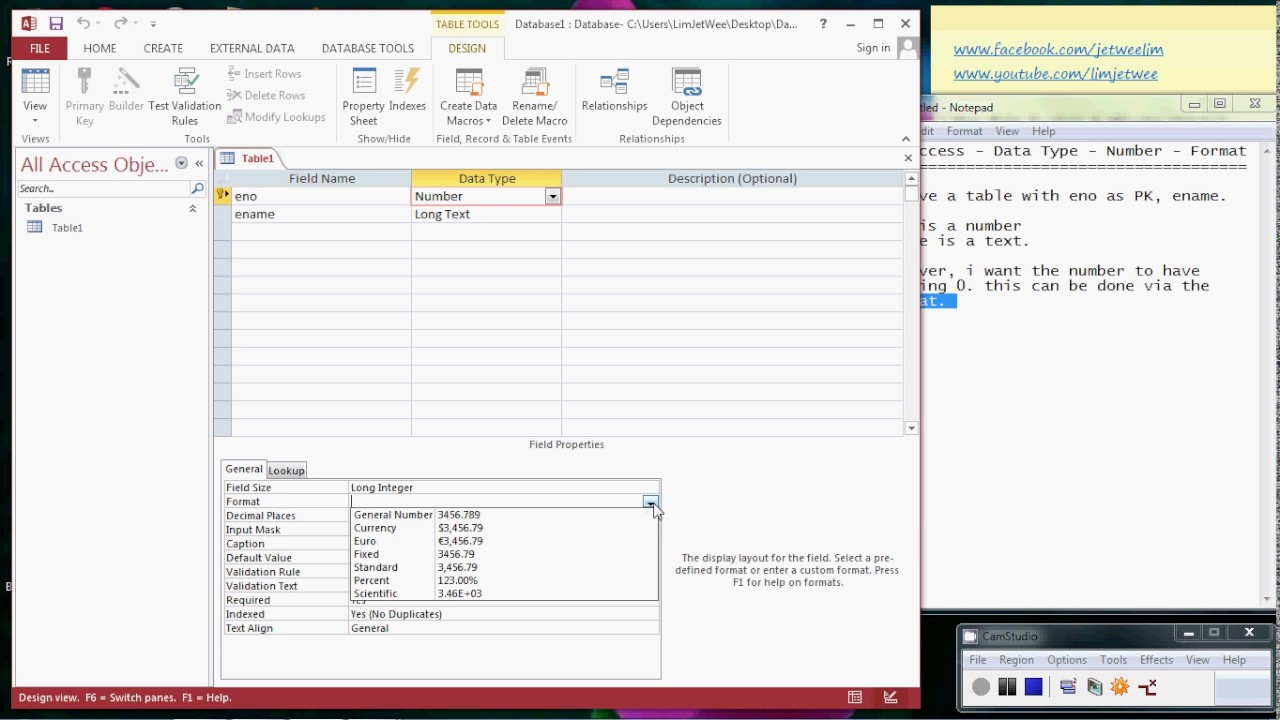
Task: Click Design view icon in status bar
Action: [888, 697]
